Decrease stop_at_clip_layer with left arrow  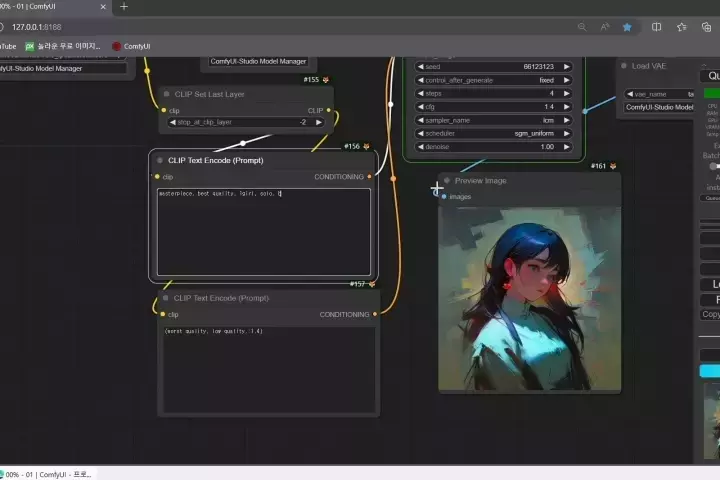pos(173,122)
